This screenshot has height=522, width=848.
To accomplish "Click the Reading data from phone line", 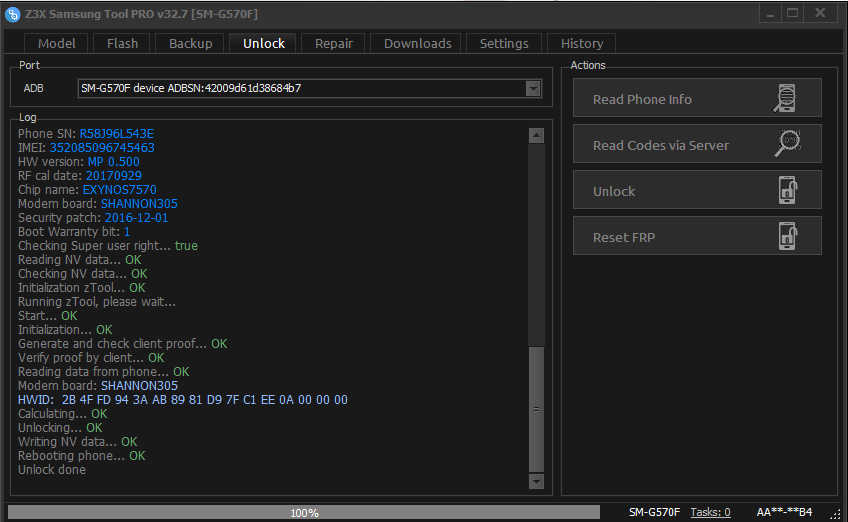I will pos(104,372).
